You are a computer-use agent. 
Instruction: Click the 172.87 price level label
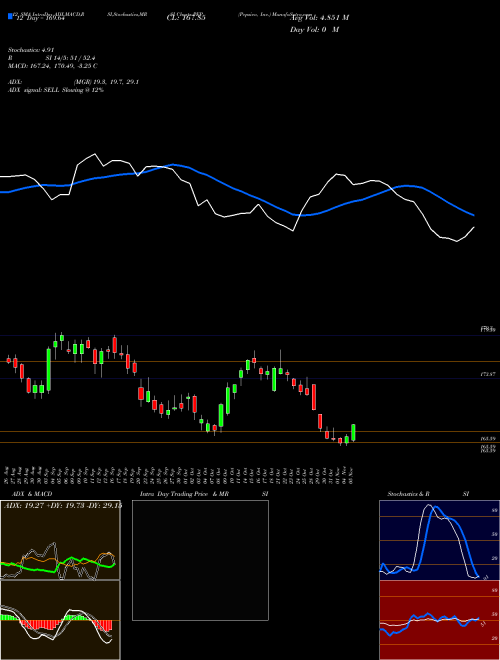point(487,374)
